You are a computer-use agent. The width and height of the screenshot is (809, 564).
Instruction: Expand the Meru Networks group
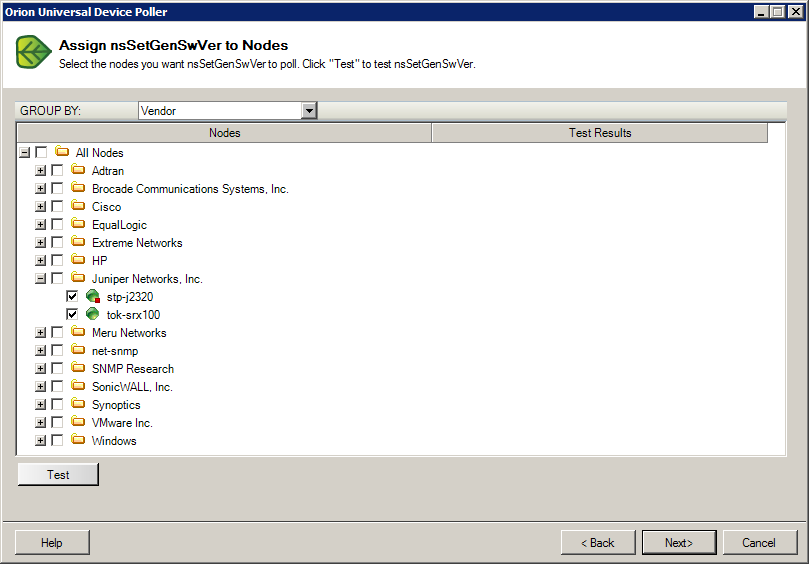(40, 333)
